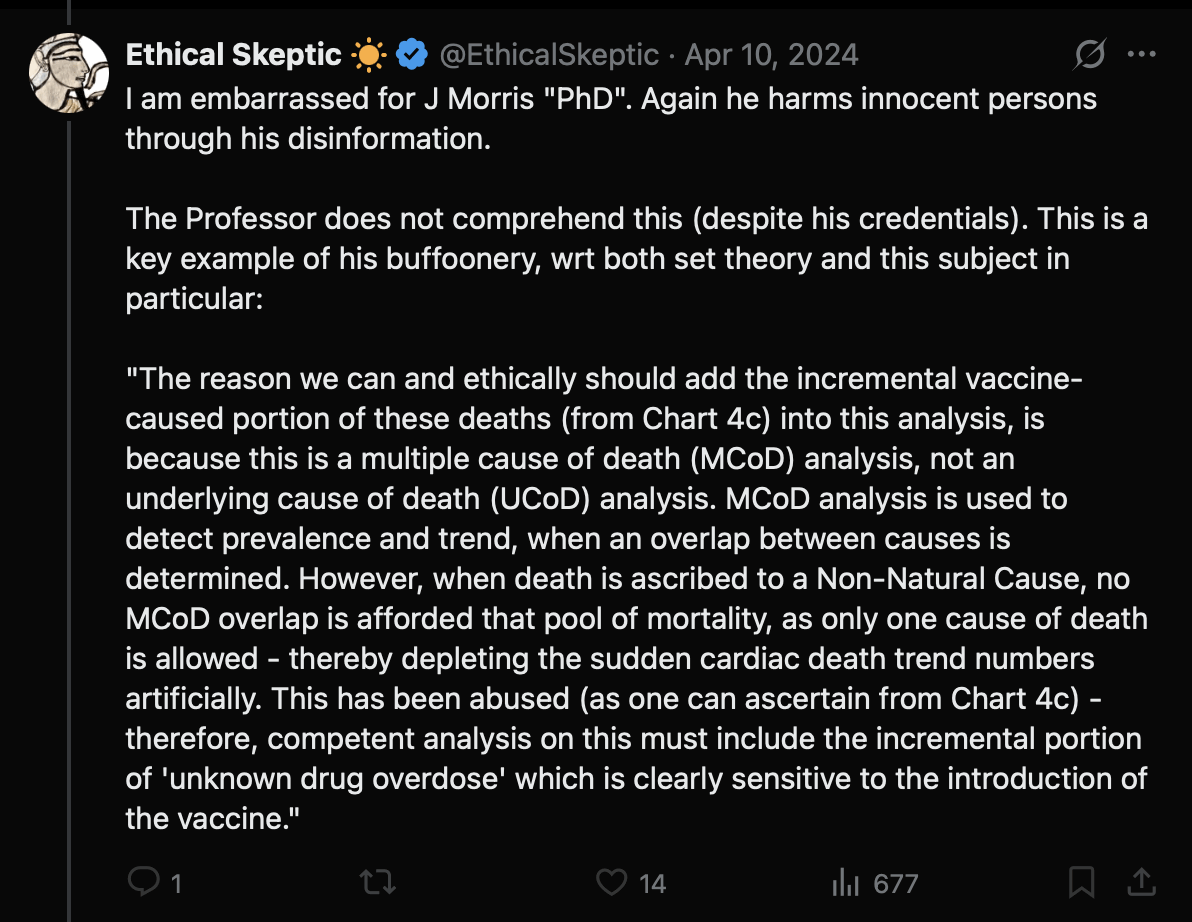Viewport: 1192px width, 922px height.
Task: Open the view analytics bar chart icon
Action: (x=846, y=882)
